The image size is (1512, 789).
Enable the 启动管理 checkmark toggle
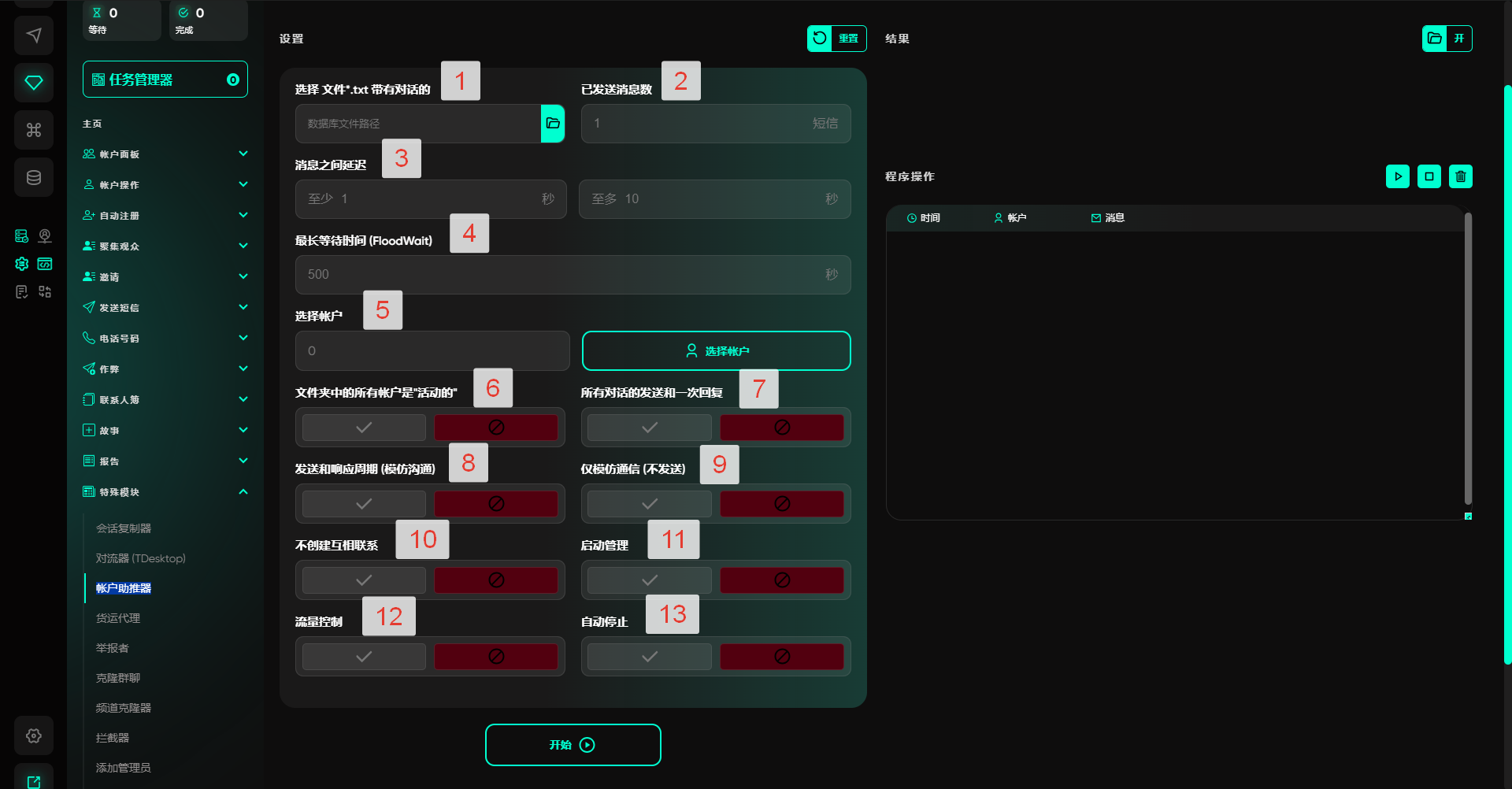coord(649,580)
